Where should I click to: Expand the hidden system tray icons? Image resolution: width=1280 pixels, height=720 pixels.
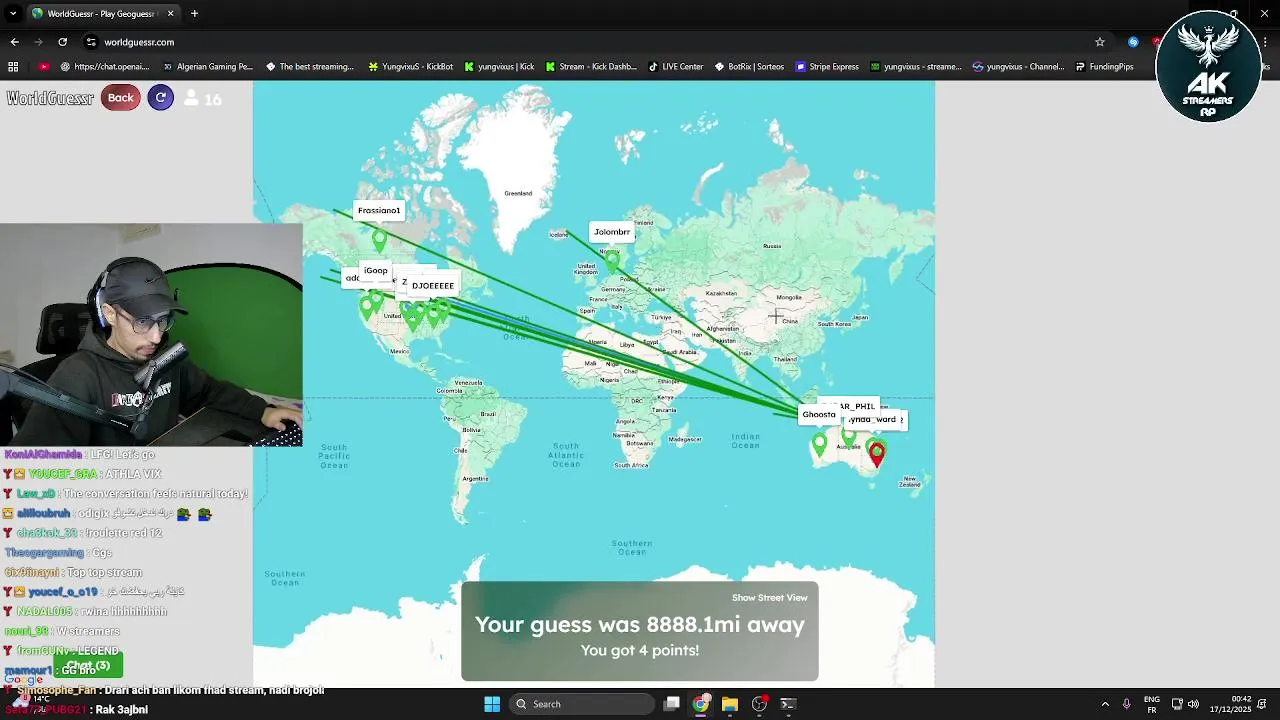click(x=1105, y=704)
